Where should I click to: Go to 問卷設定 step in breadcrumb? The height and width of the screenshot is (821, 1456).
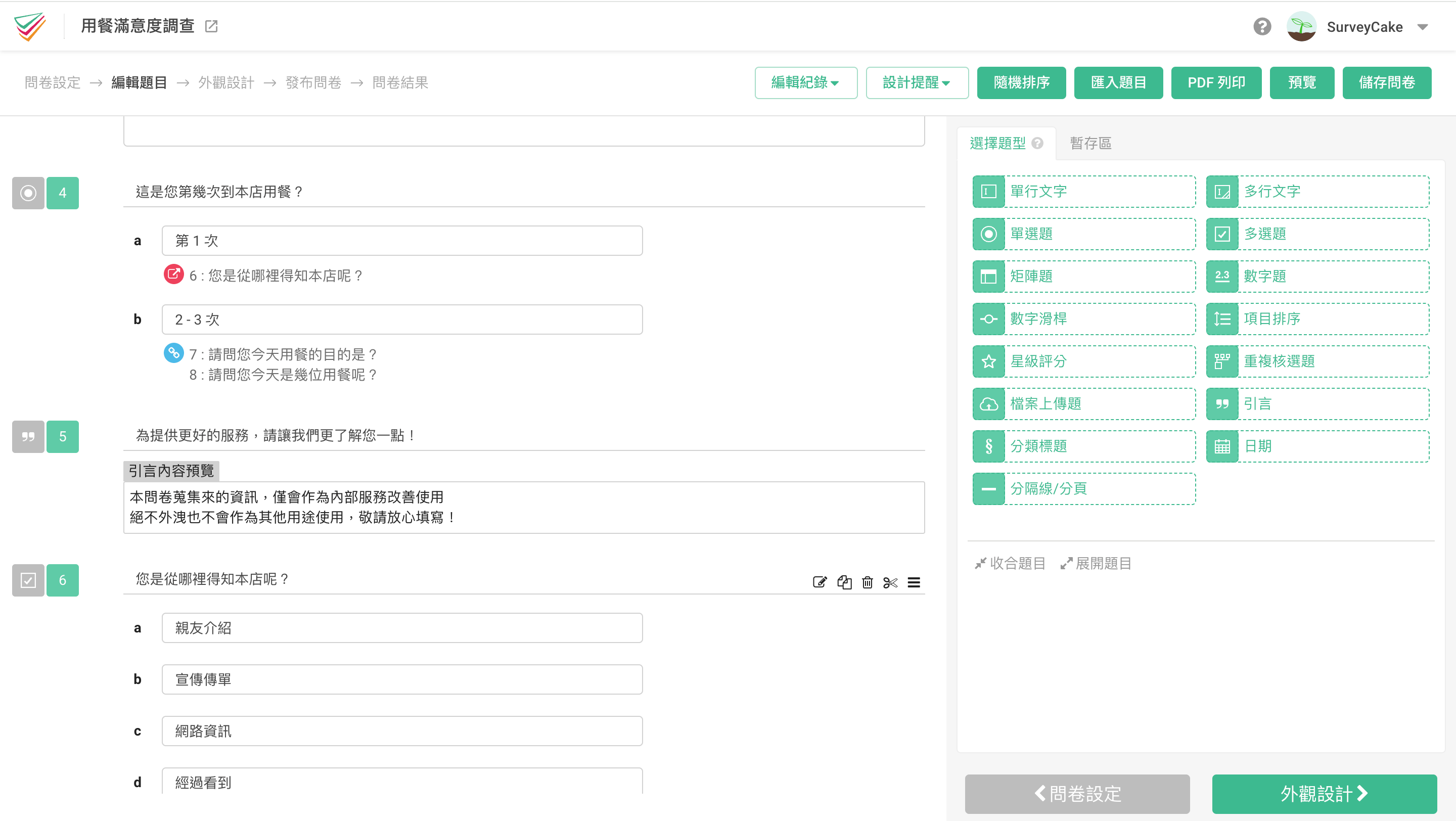click(x=53, y=82)
